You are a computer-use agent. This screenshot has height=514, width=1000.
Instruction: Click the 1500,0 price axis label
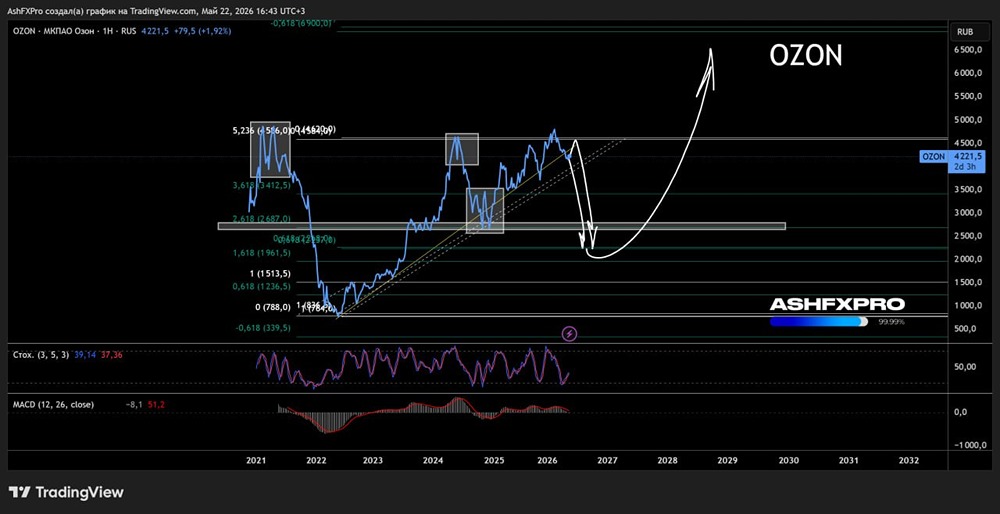point(969,283)
